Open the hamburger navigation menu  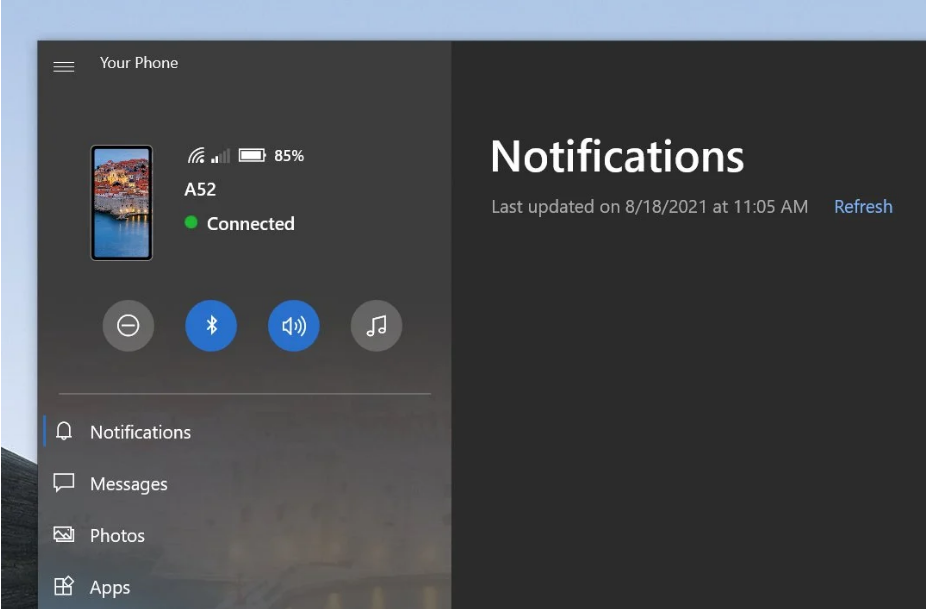(64, 66)
